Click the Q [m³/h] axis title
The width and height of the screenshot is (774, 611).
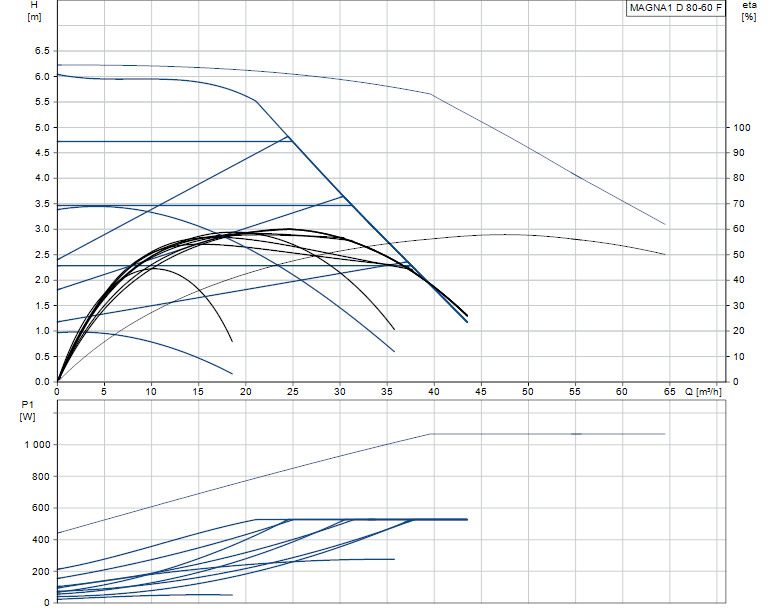[x=703, y=392]
